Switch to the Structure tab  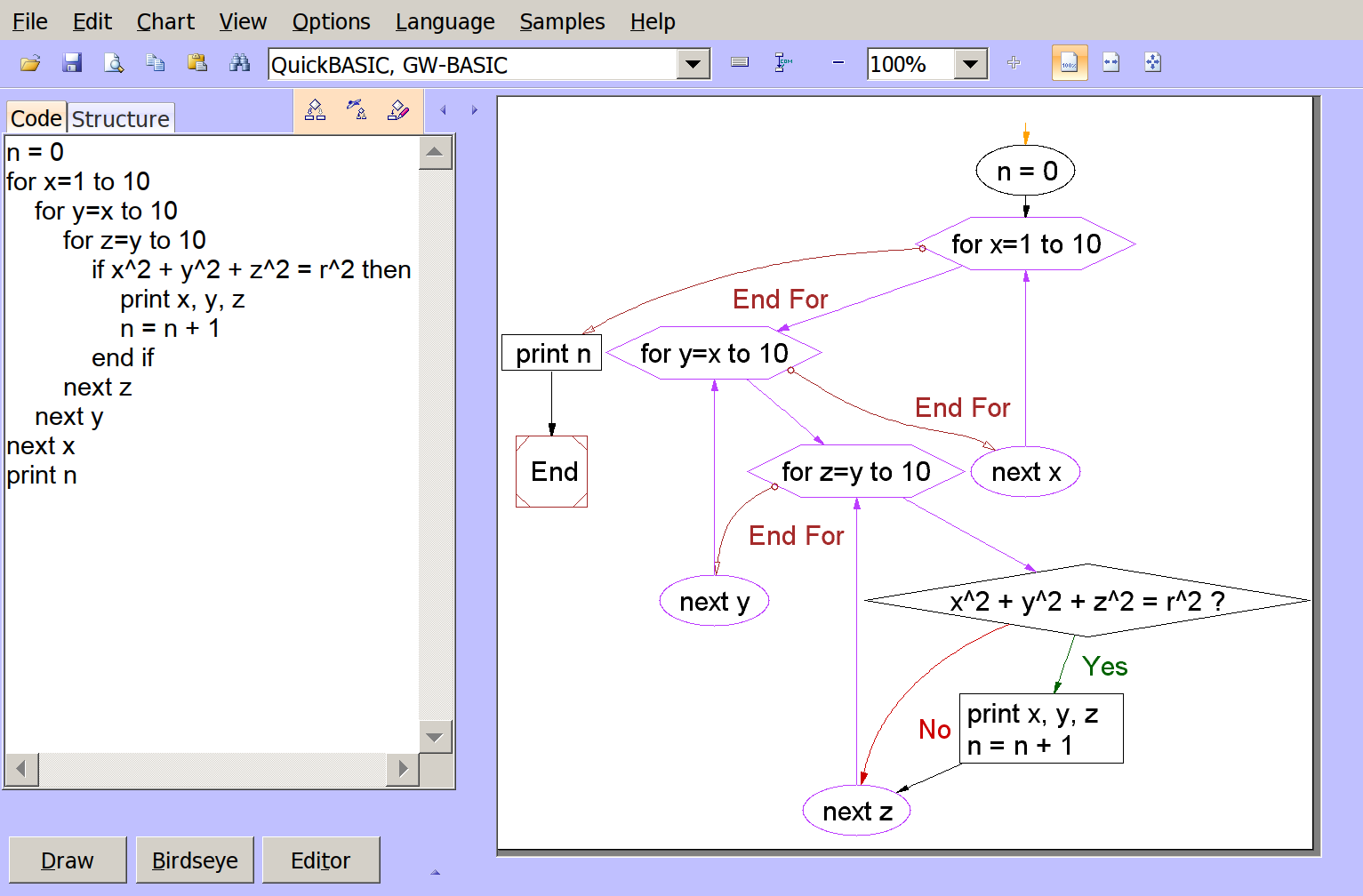click(120, 119)
